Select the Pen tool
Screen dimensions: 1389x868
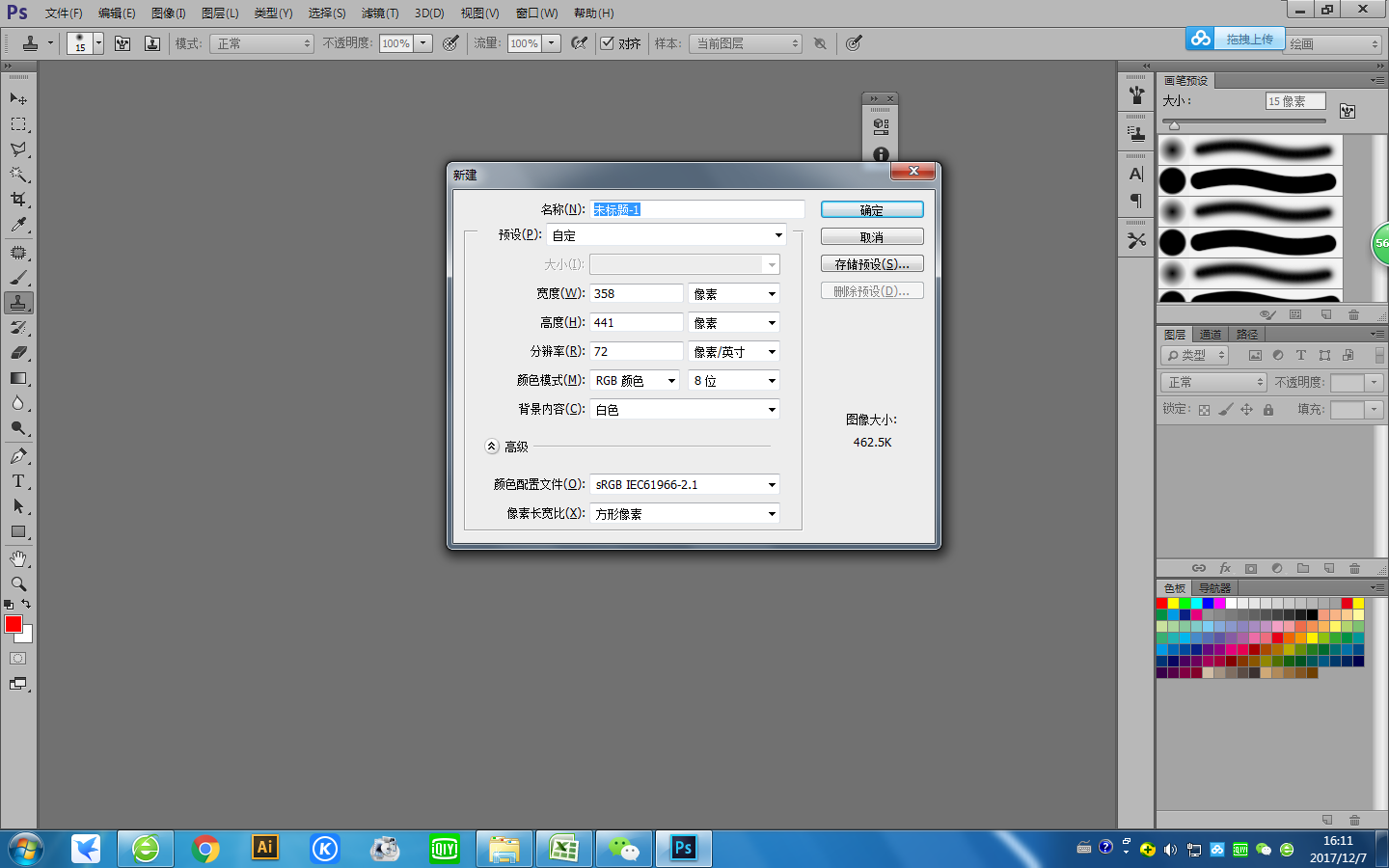tap(19, 453)
